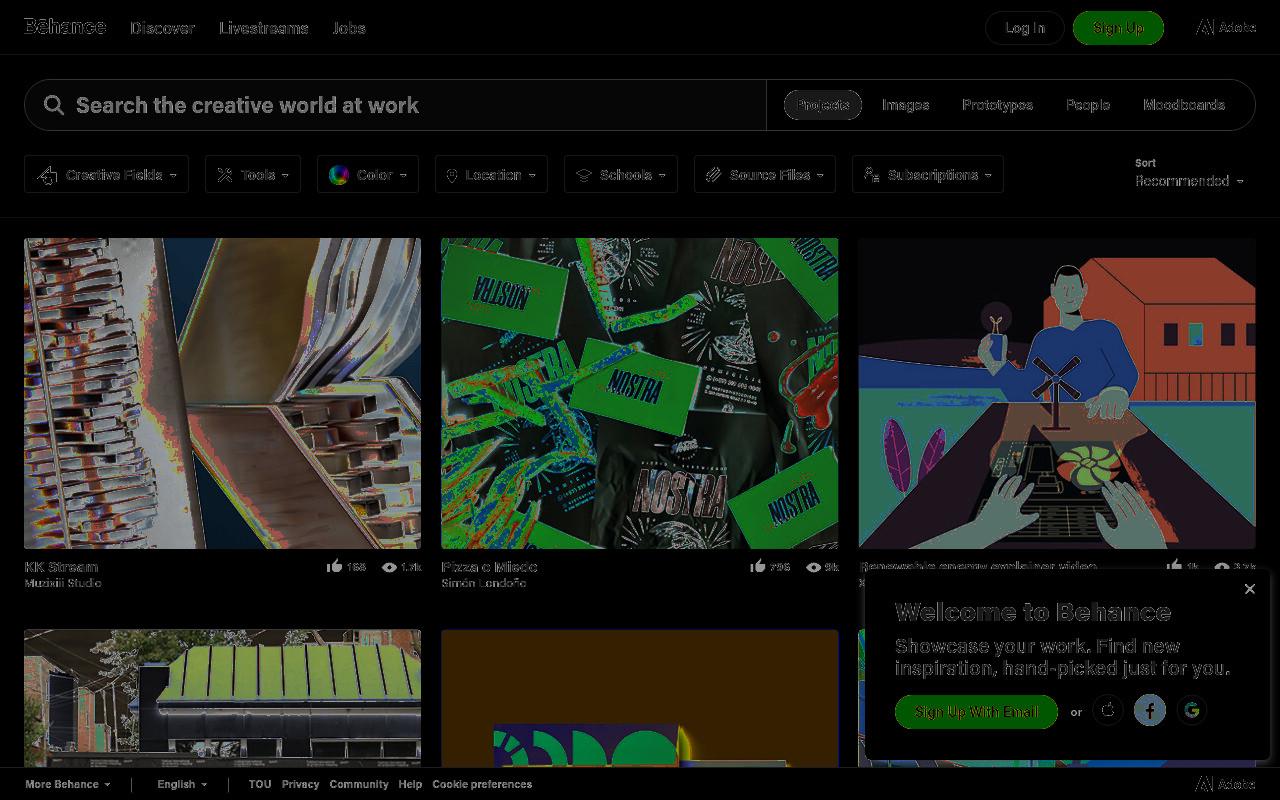Click the Location pin icon

(x=452, y=175)
